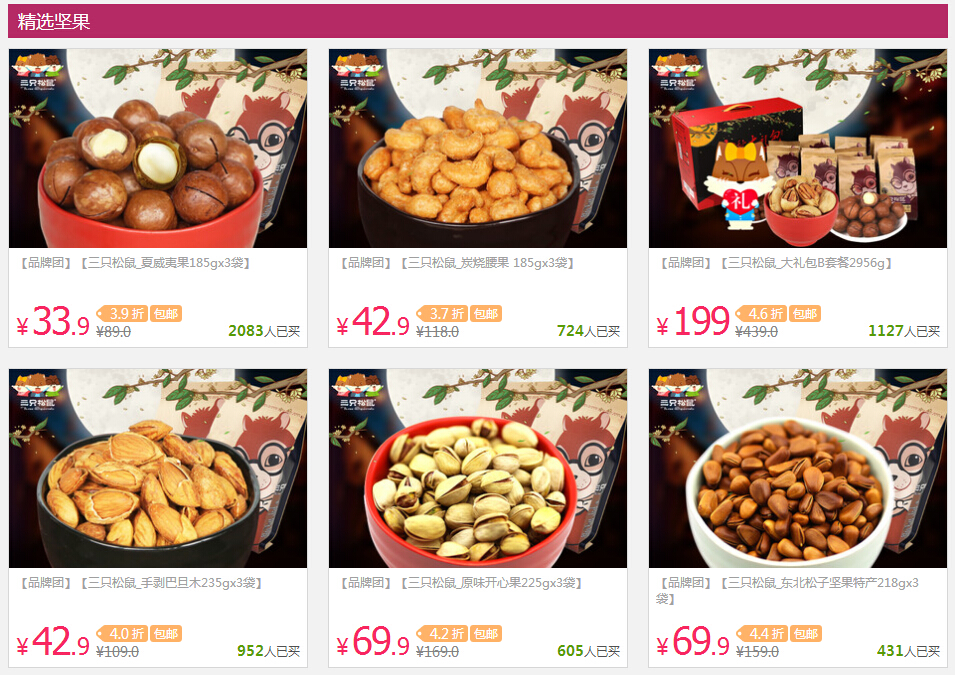
Task: Open the red gift box set image
Action: point(798,148)
